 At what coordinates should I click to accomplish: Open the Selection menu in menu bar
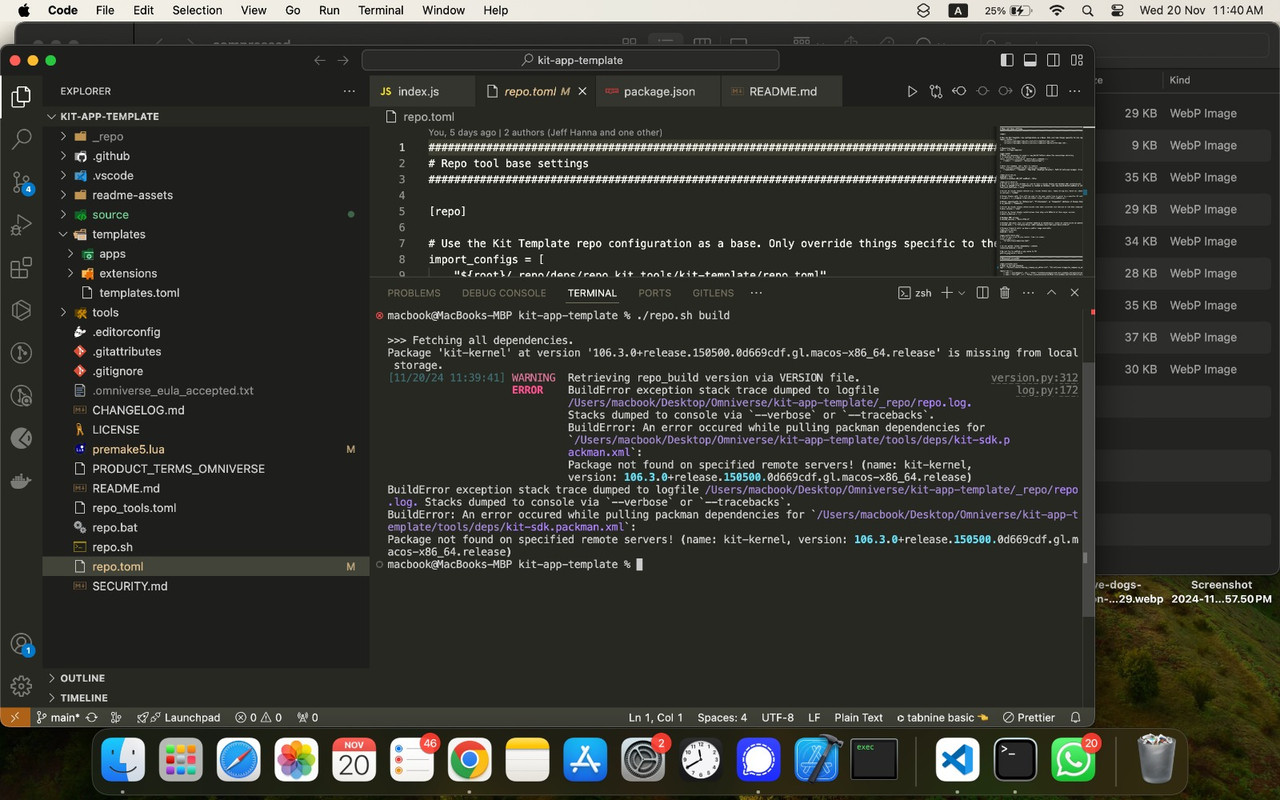click(197, 10)
